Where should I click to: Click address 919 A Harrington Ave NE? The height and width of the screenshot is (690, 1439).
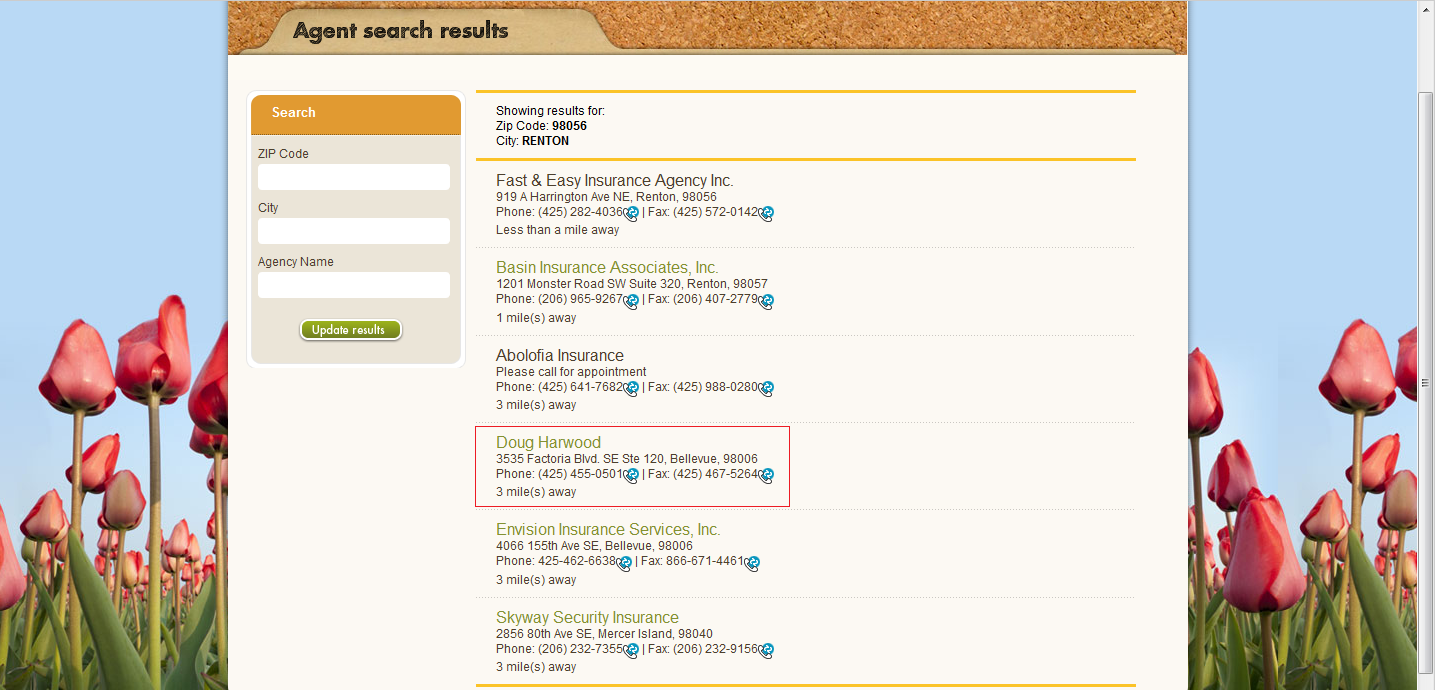[x=606, y=197]
